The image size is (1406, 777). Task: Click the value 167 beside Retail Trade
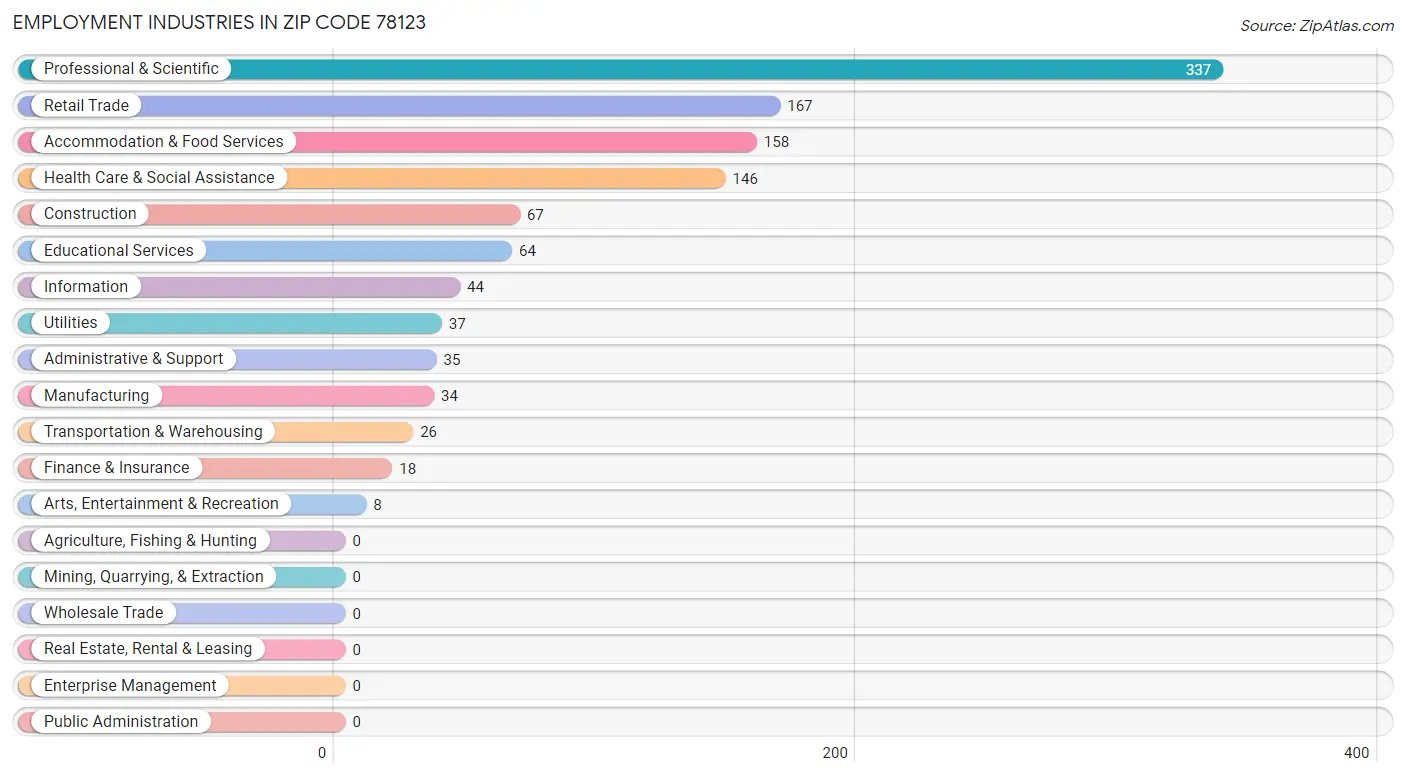800,105
